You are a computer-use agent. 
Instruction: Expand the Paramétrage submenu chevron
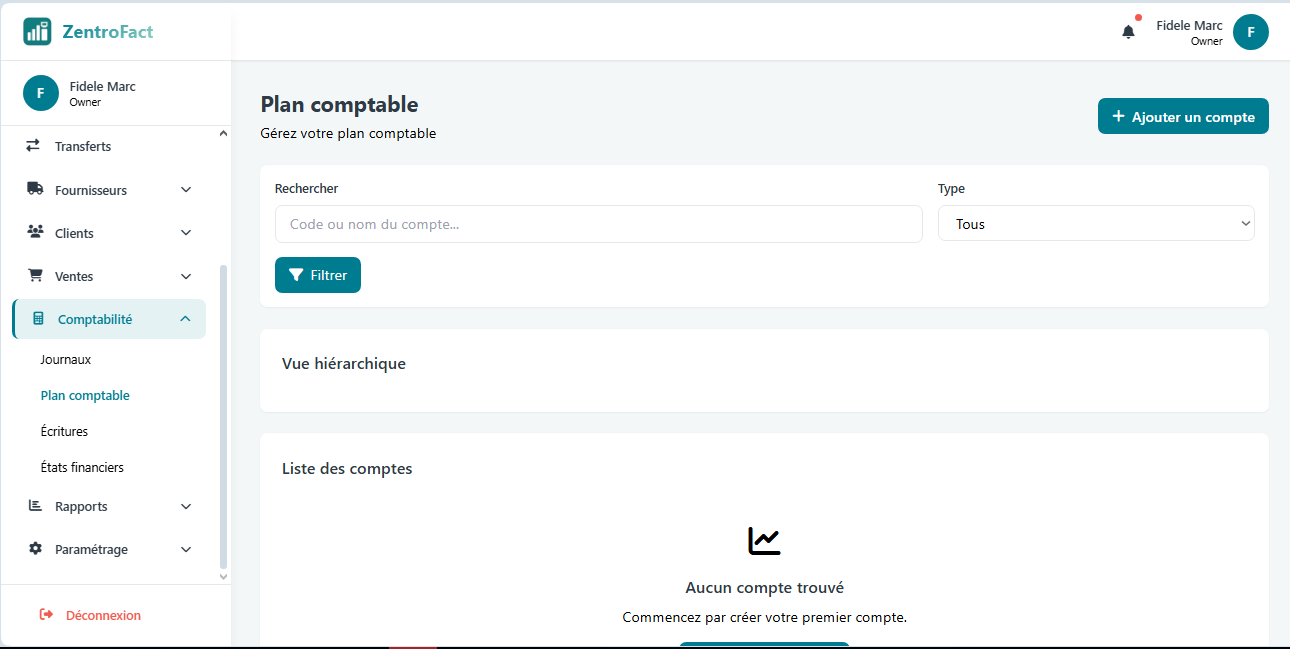click(186, 550)
